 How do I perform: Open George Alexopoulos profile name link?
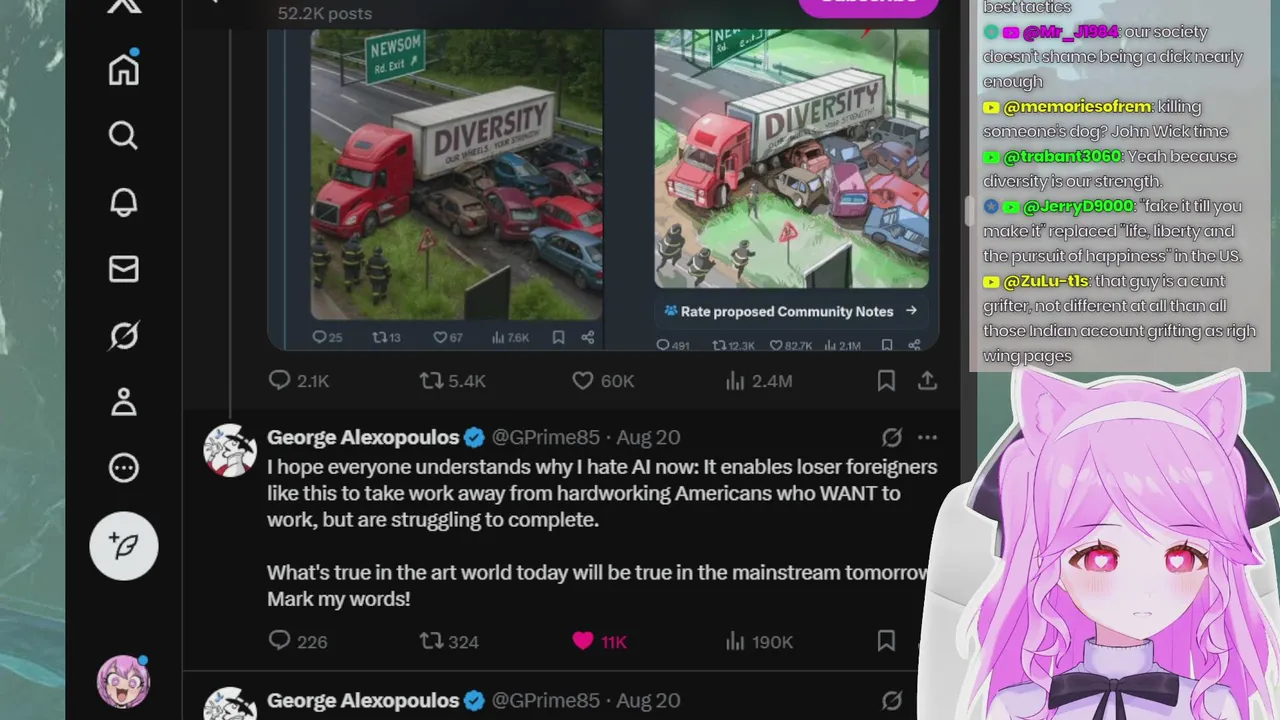[x=363, y=437]
